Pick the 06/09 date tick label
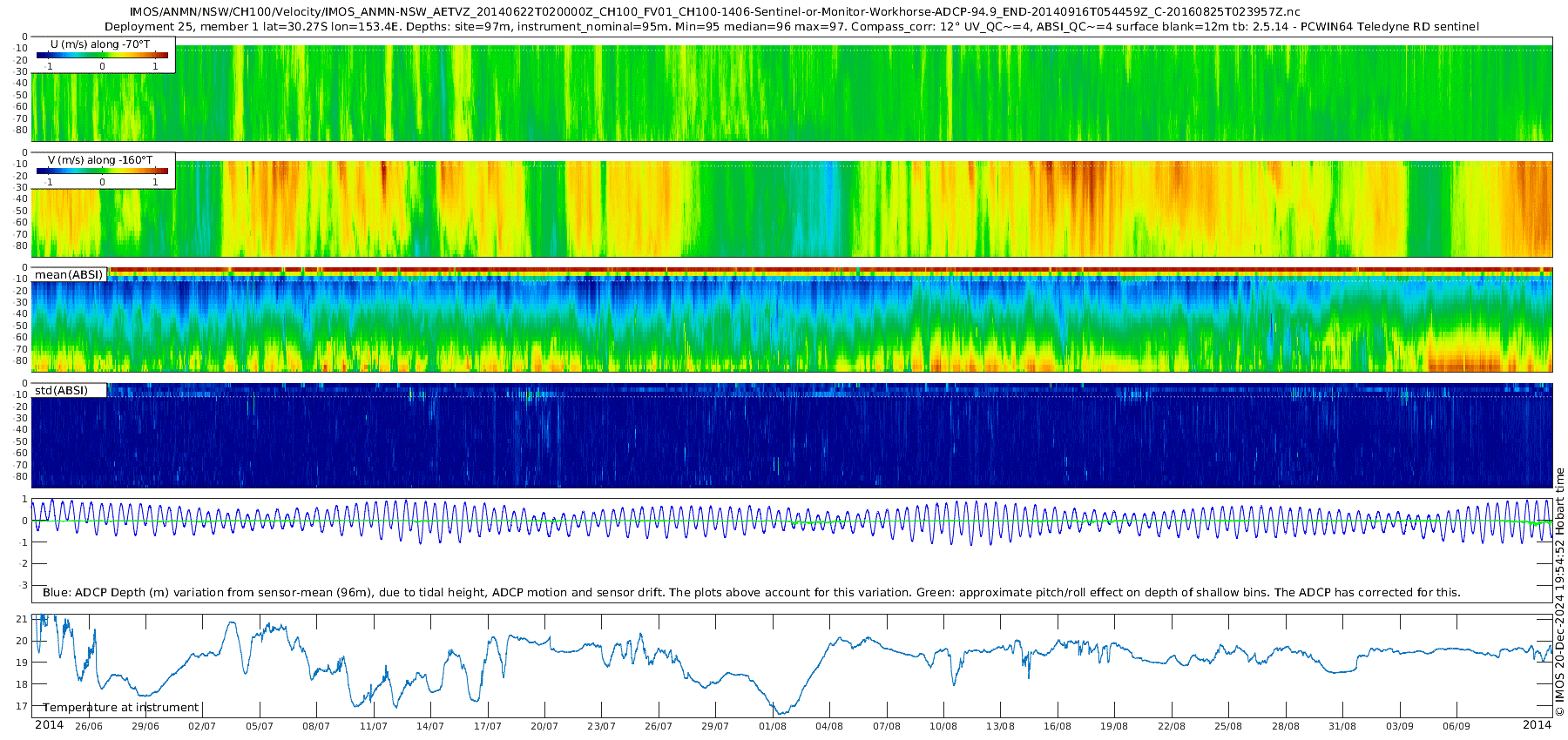The width and height of the screenshot is (1568, 740). (1456, 726)
